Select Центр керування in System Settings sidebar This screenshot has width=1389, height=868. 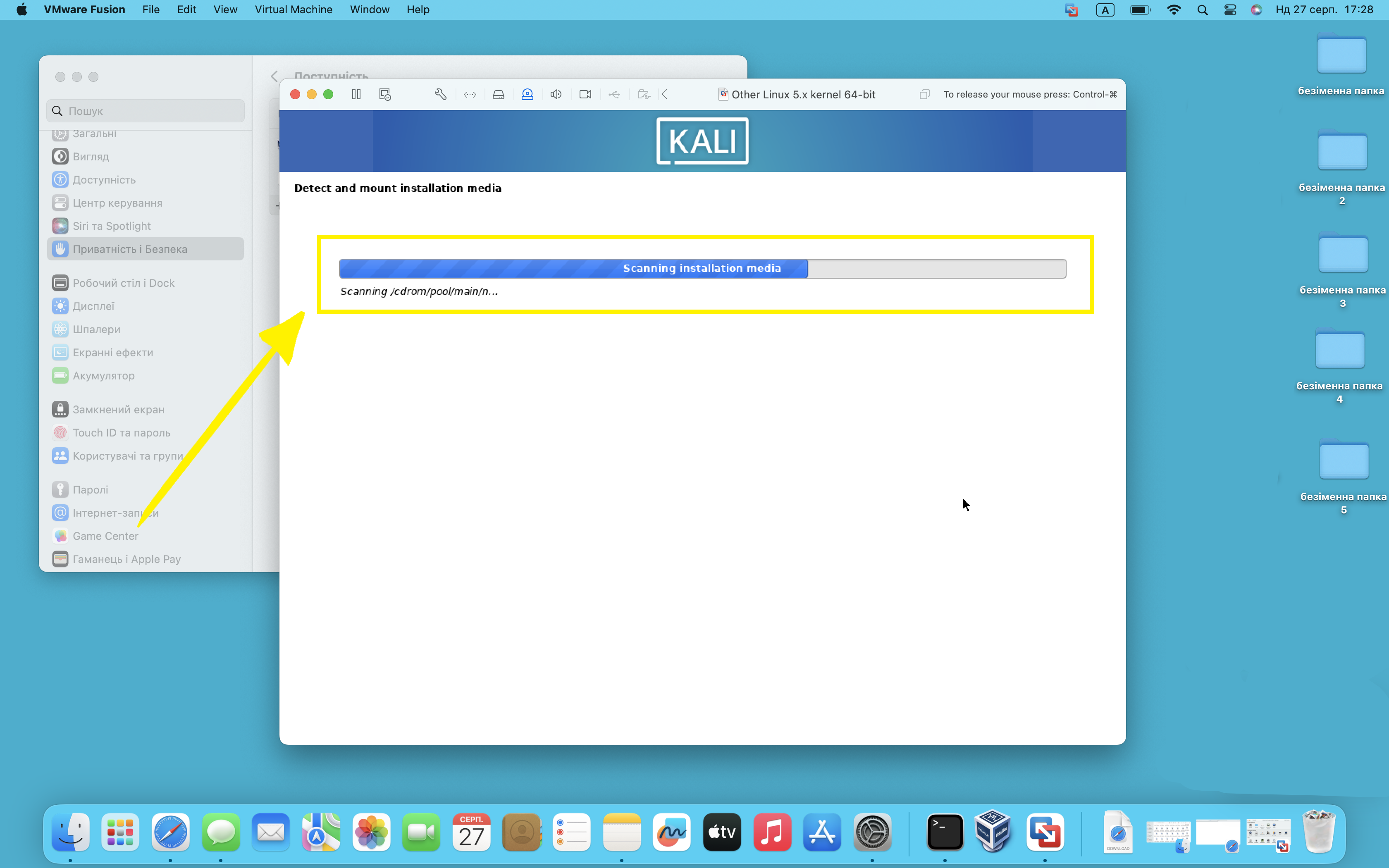tap(145, 203)
